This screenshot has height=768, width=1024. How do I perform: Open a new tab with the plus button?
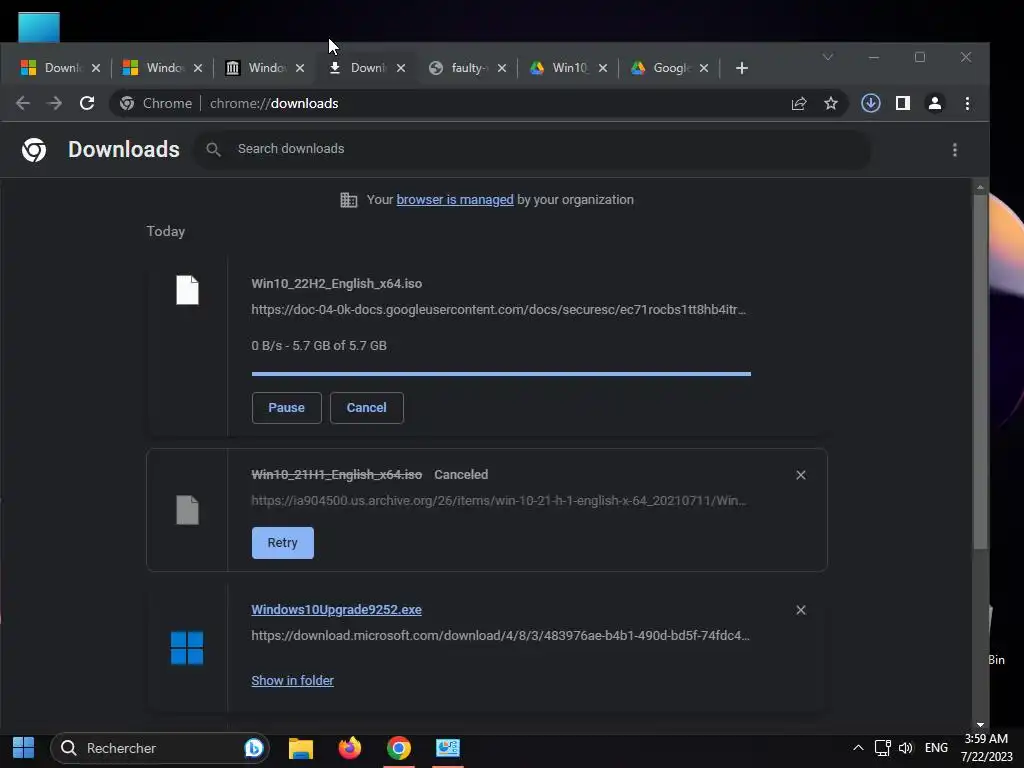click(x=741, y=68)
